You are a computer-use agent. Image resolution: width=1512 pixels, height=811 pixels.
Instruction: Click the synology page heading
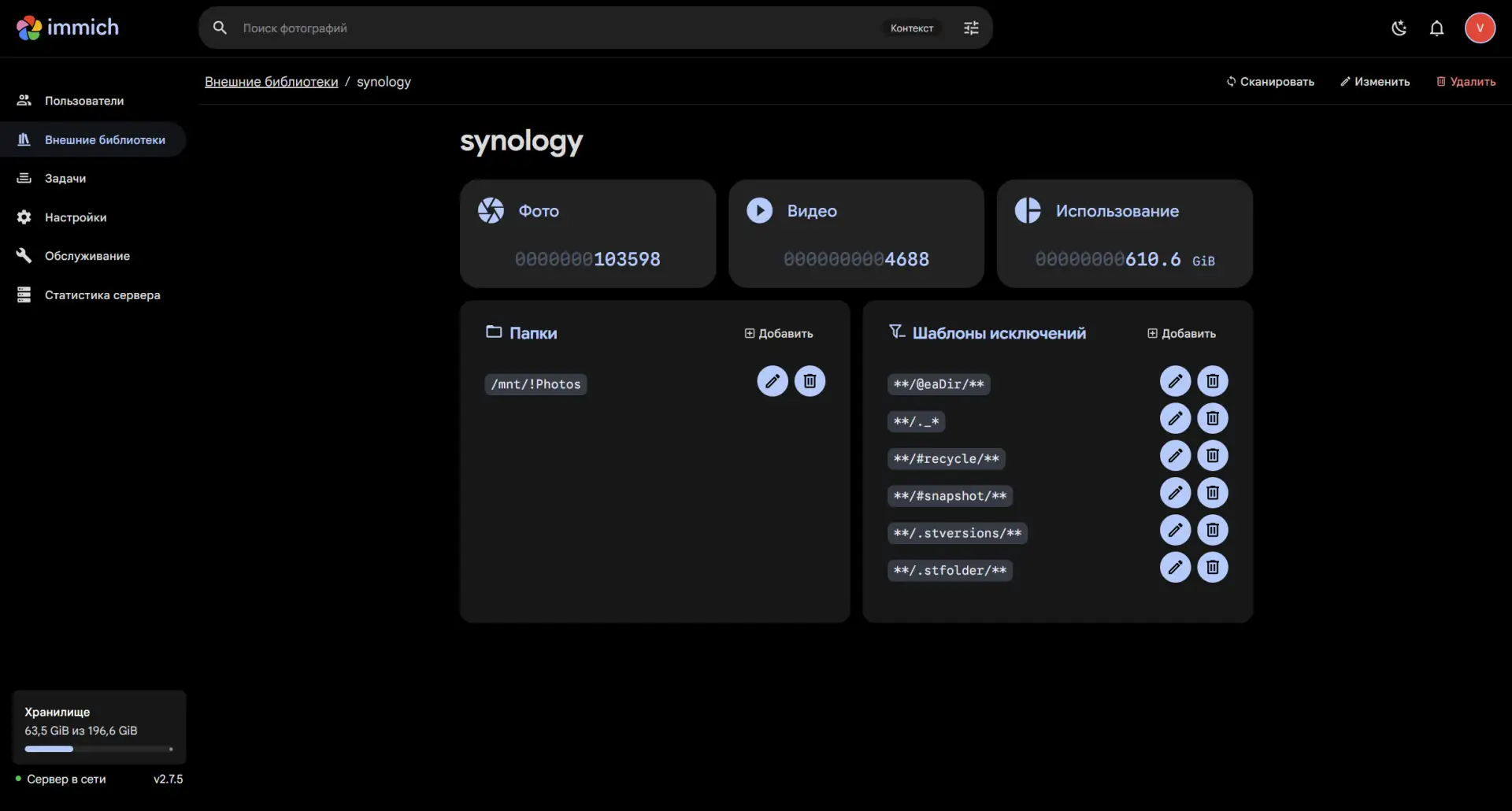[521, 142]
